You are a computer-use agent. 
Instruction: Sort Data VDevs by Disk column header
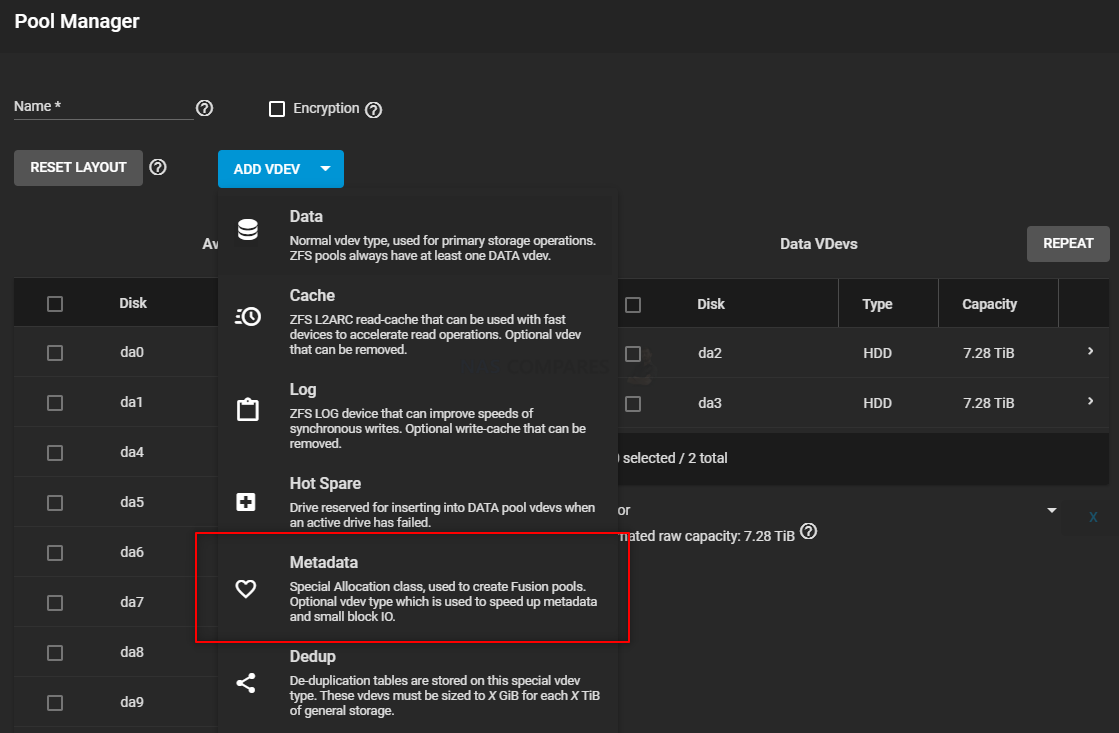pyautogui.click(x=711, y=304)
